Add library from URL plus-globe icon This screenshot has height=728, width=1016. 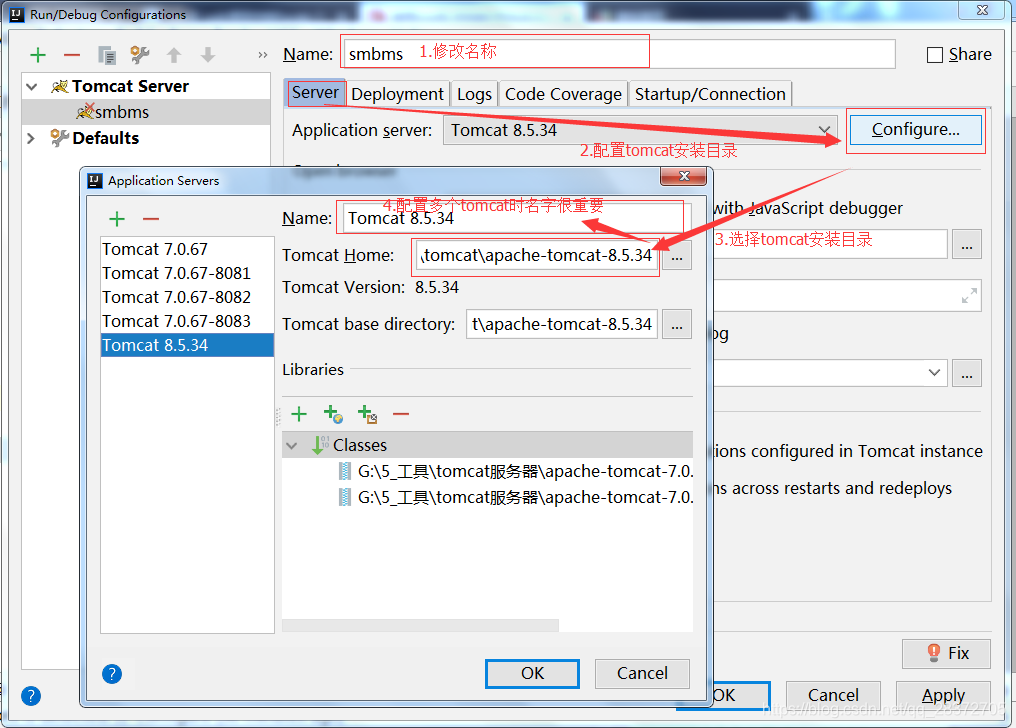(x=333, y=414)
